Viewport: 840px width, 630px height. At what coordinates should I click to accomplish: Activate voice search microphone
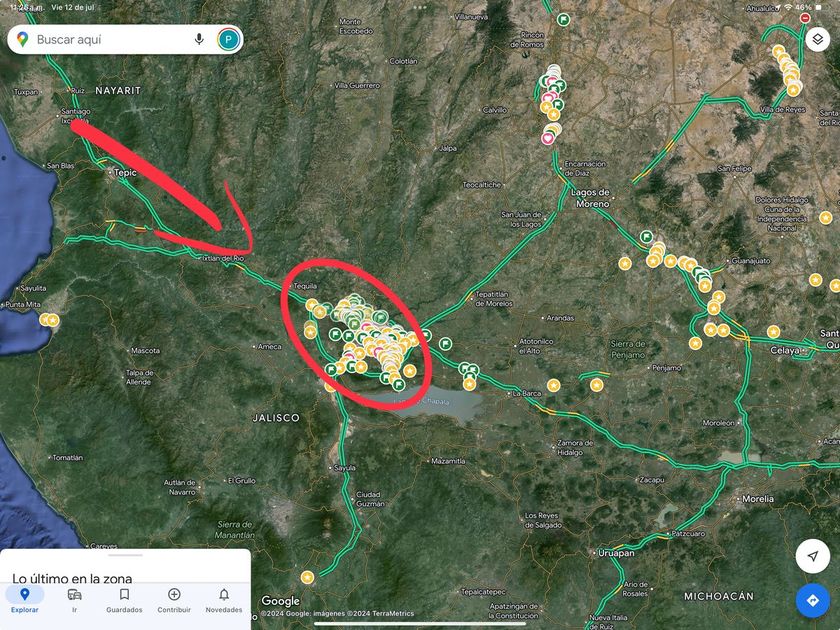click(199, 39)
